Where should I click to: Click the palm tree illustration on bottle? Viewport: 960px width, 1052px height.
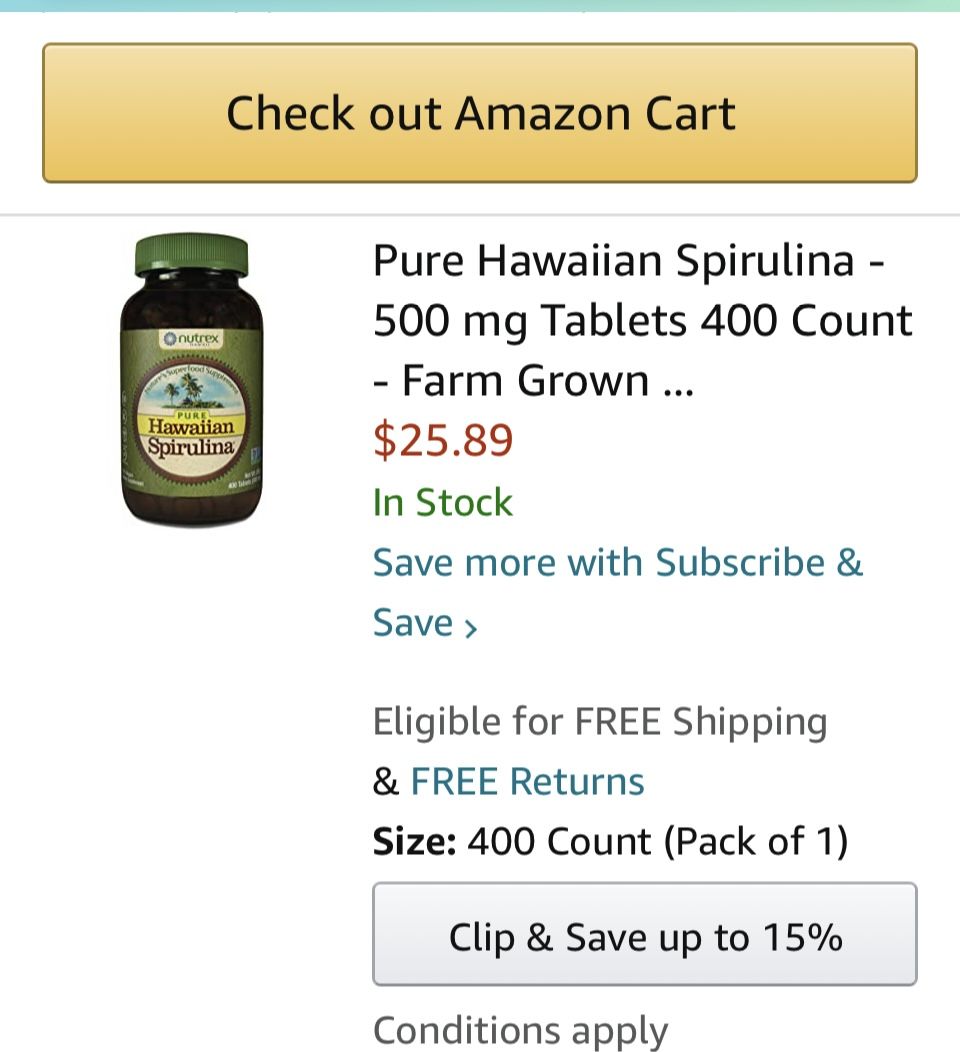point(190,396)
